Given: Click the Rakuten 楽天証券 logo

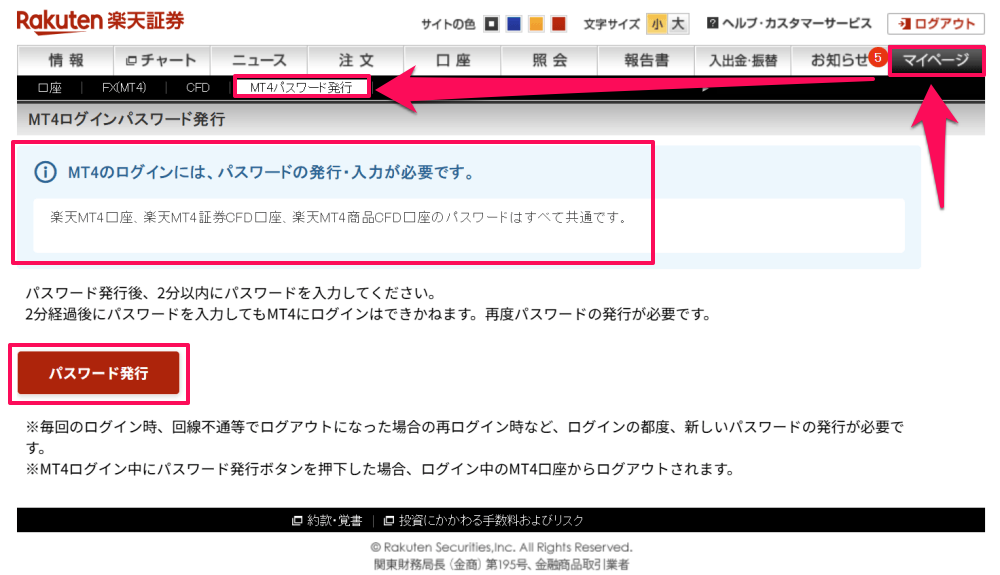Looking at the screenshot, I should pyautogui.click(x=100, y=21).
